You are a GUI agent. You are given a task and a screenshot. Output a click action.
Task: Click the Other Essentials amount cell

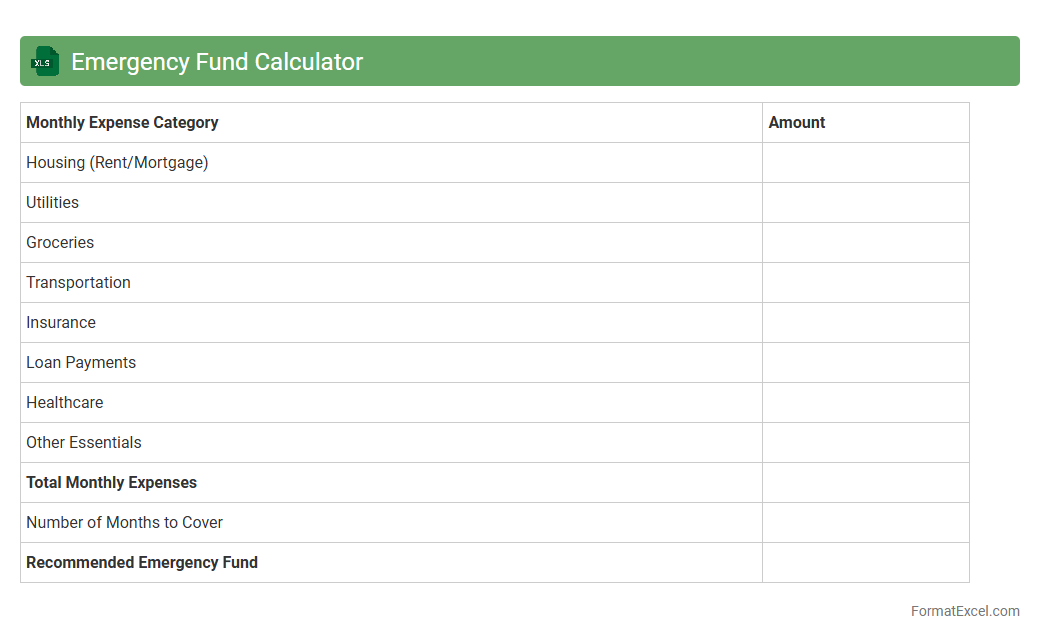865,443
